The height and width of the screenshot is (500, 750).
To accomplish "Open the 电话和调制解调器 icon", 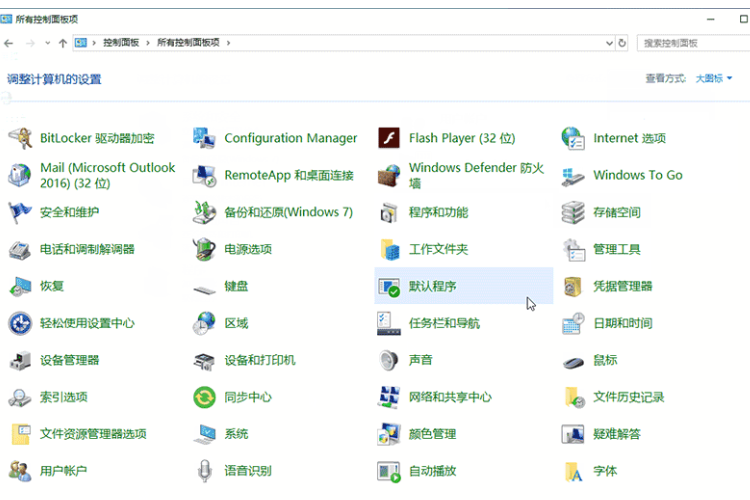I will click(20, 249).
